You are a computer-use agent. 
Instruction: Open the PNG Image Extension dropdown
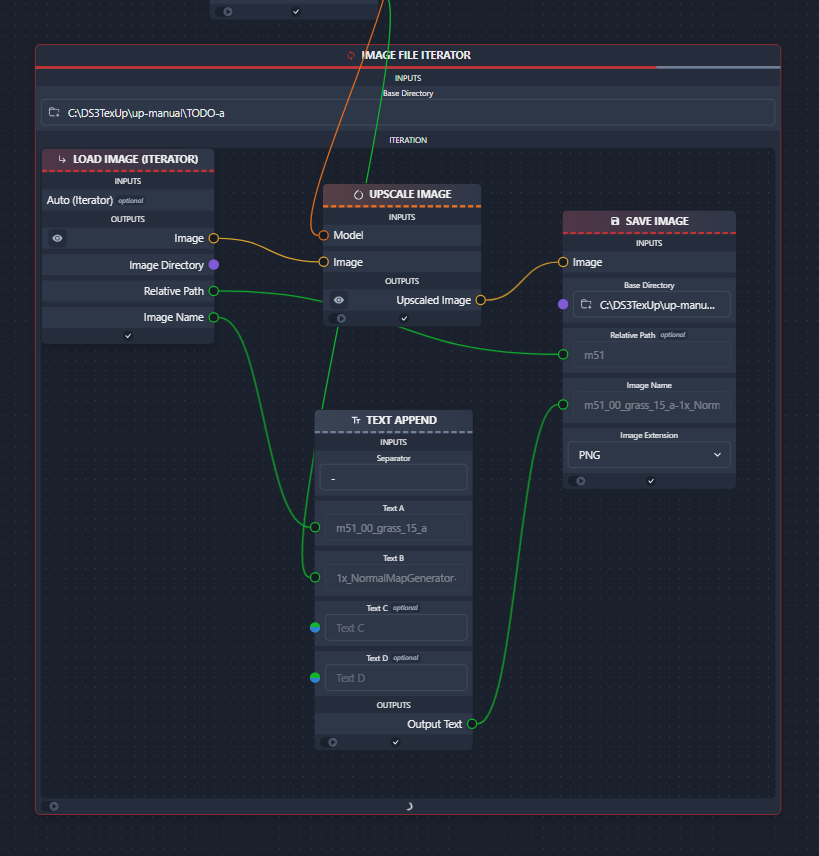[x=648, y=454]
